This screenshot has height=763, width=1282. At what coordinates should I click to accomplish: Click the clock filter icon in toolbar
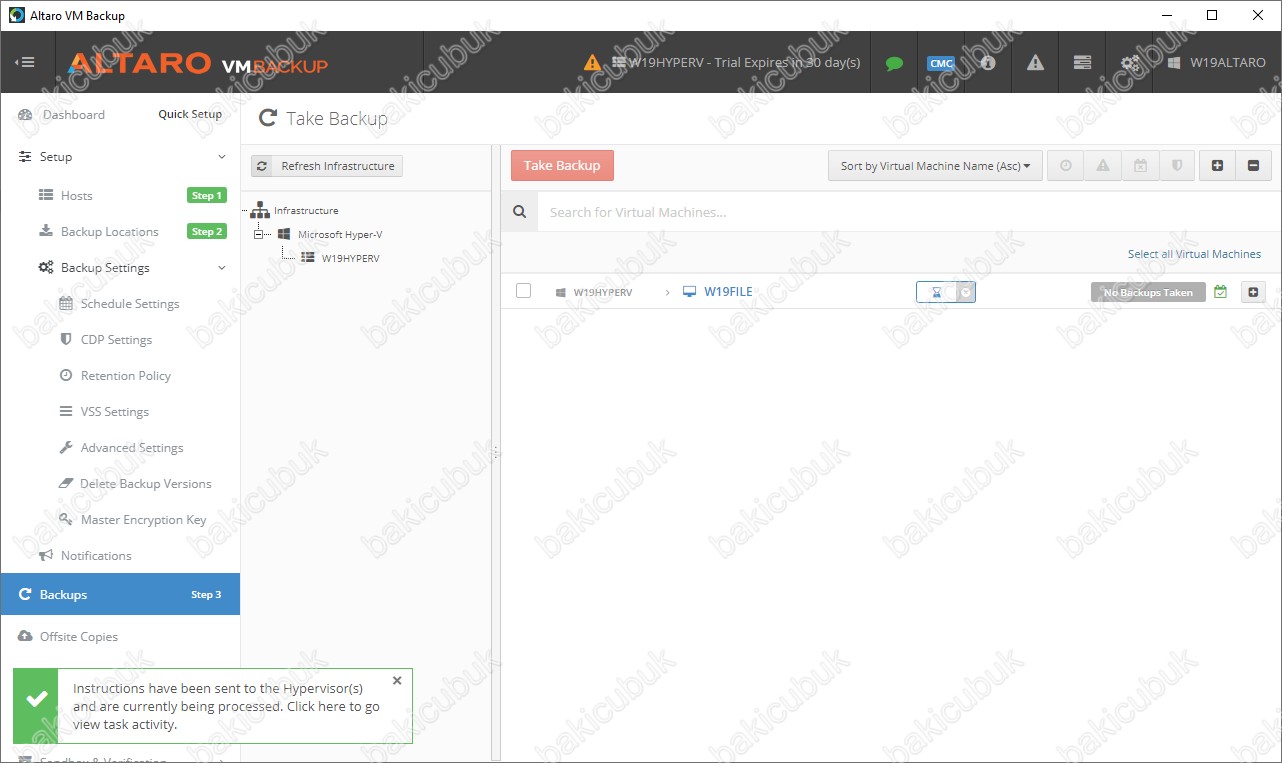[x=1066, y=166]
